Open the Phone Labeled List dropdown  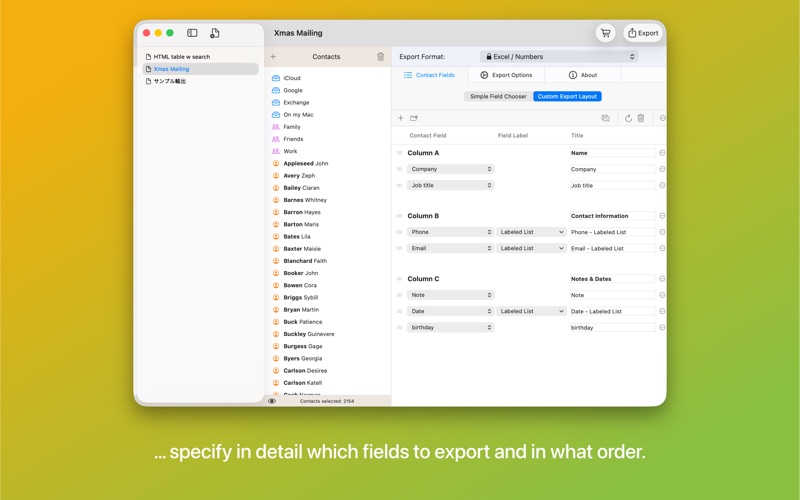point(531,232)
